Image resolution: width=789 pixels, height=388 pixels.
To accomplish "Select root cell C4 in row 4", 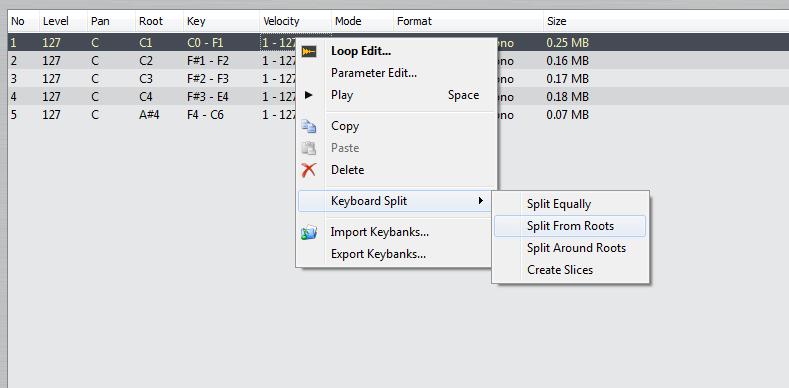I will 146,97.
